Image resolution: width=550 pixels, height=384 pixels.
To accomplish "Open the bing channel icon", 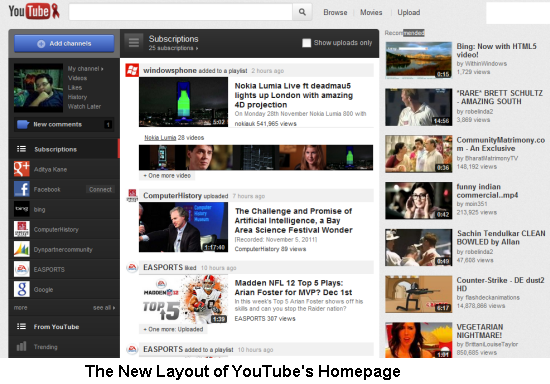I will point(22,209).
